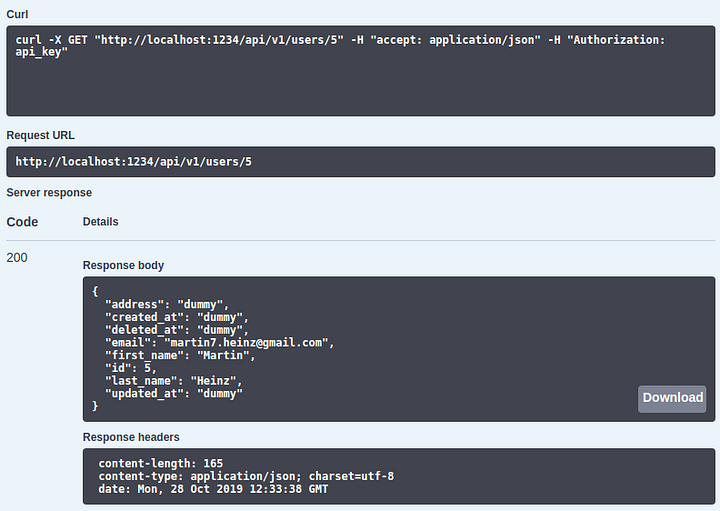This screenshot has width=720, height=511.
Task: Click the Download button in response body
Action: 672,398
